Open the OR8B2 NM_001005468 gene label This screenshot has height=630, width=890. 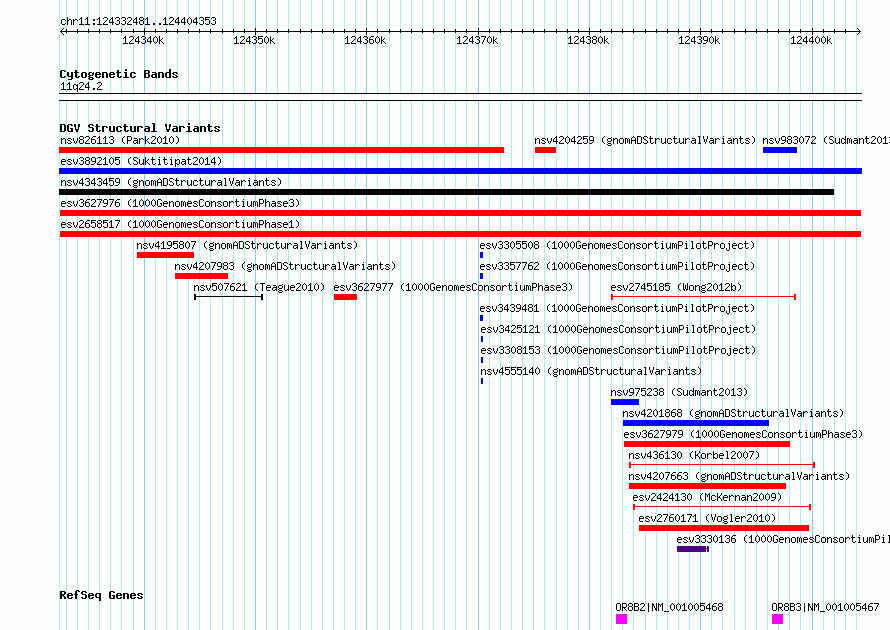point(670,607)
